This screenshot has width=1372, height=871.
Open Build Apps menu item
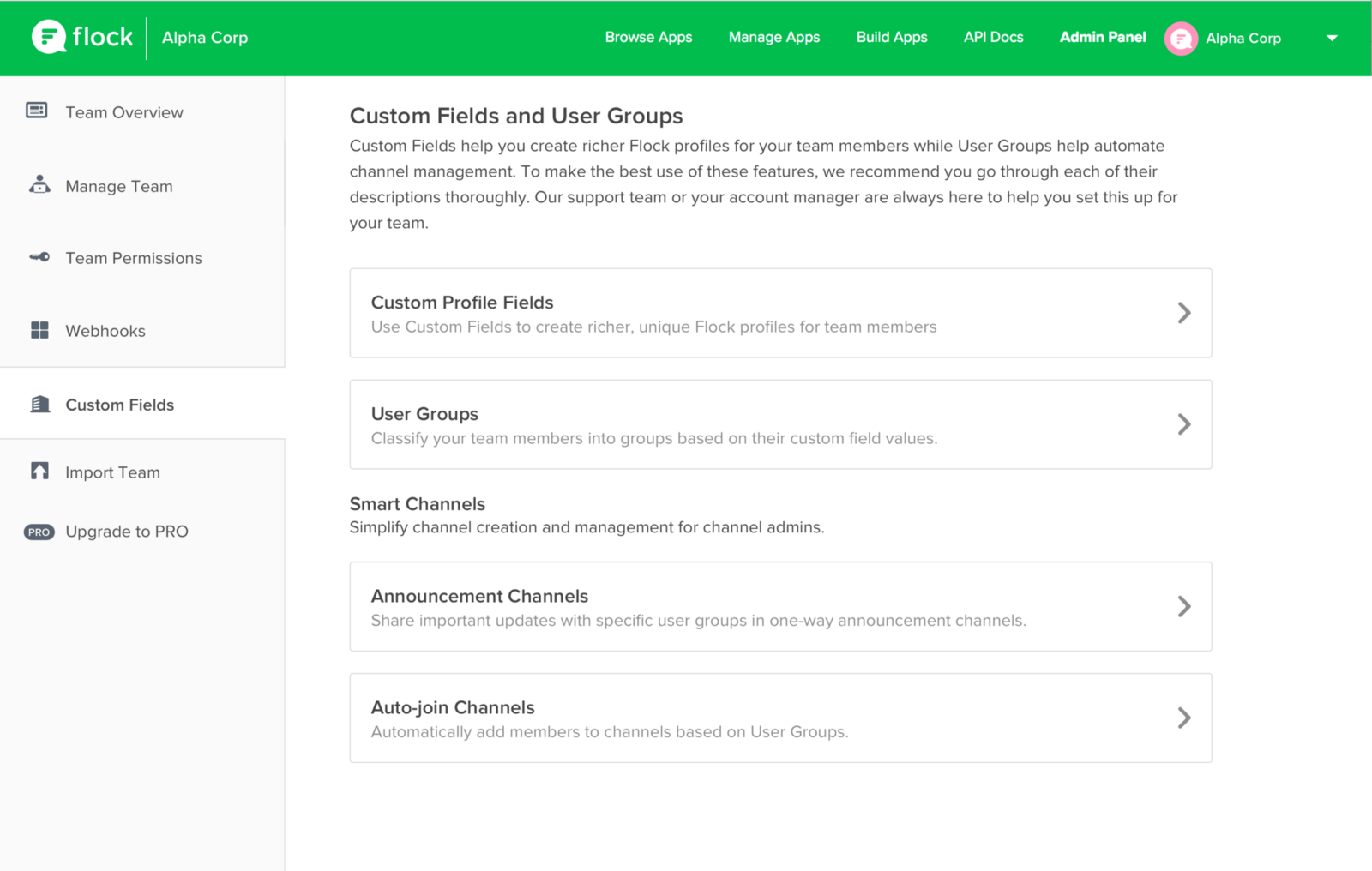click(892, 37)
